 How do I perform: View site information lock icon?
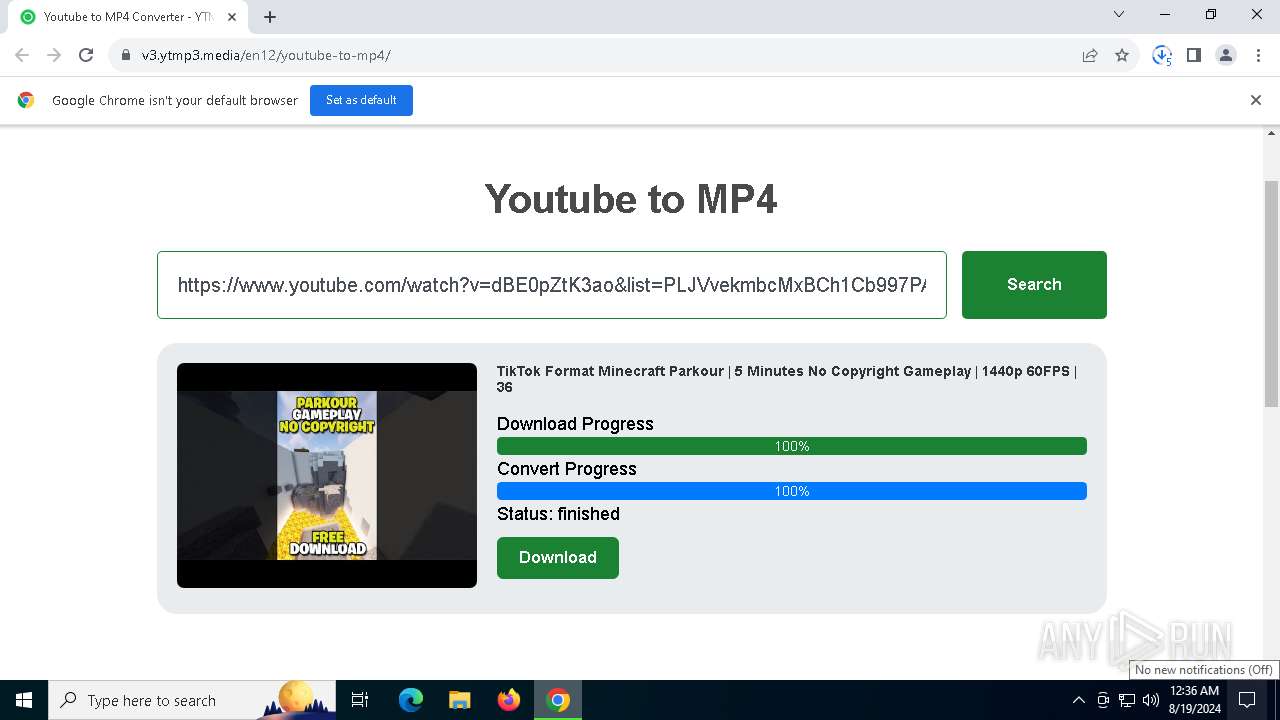click(x=126, y=55)
